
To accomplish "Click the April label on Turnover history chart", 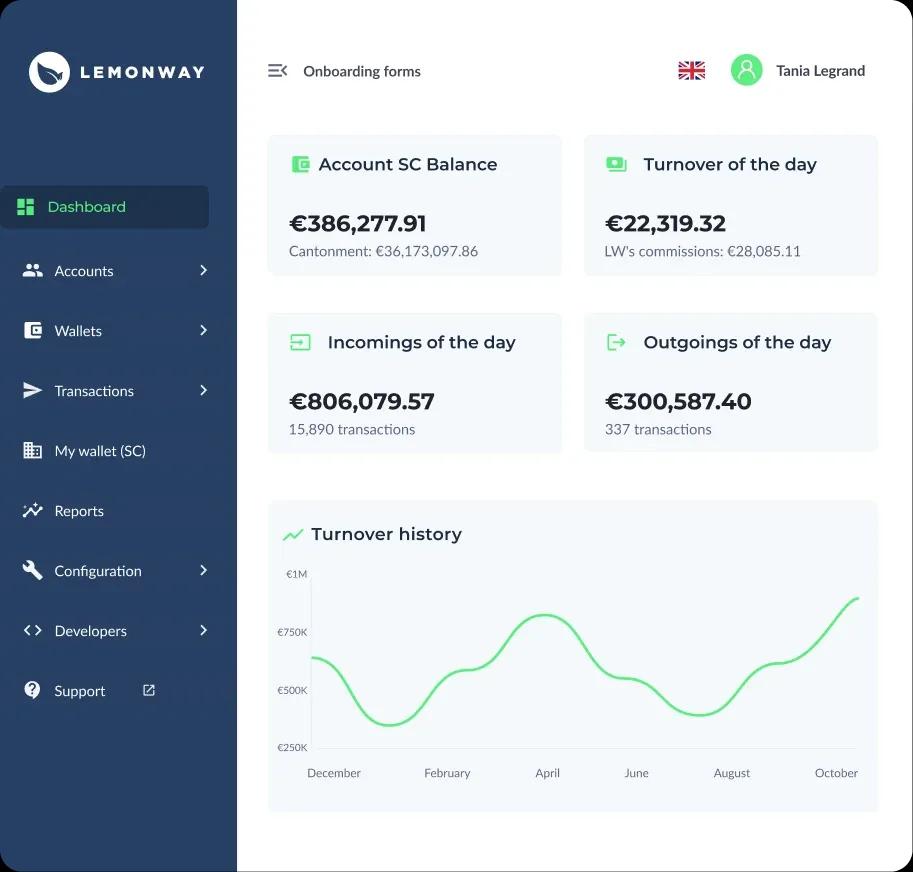I will pyautogui.click(x=547, y=773).
